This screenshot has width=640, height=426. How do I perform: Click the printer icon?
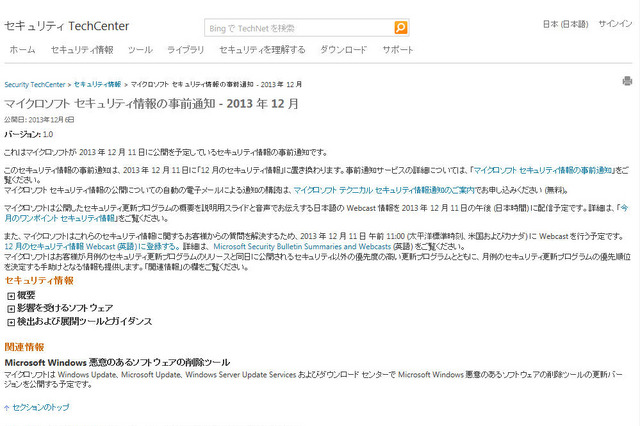point(627,81)
